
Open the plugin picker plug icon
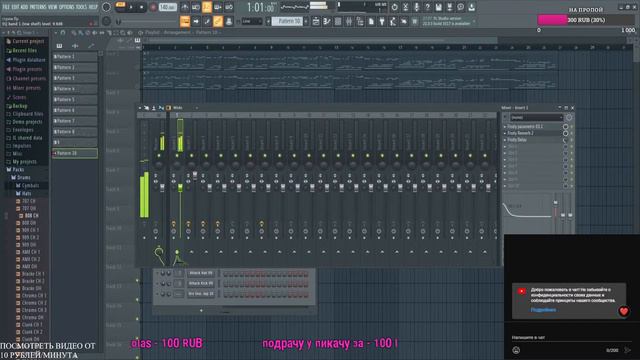click(x=382, y=21)
